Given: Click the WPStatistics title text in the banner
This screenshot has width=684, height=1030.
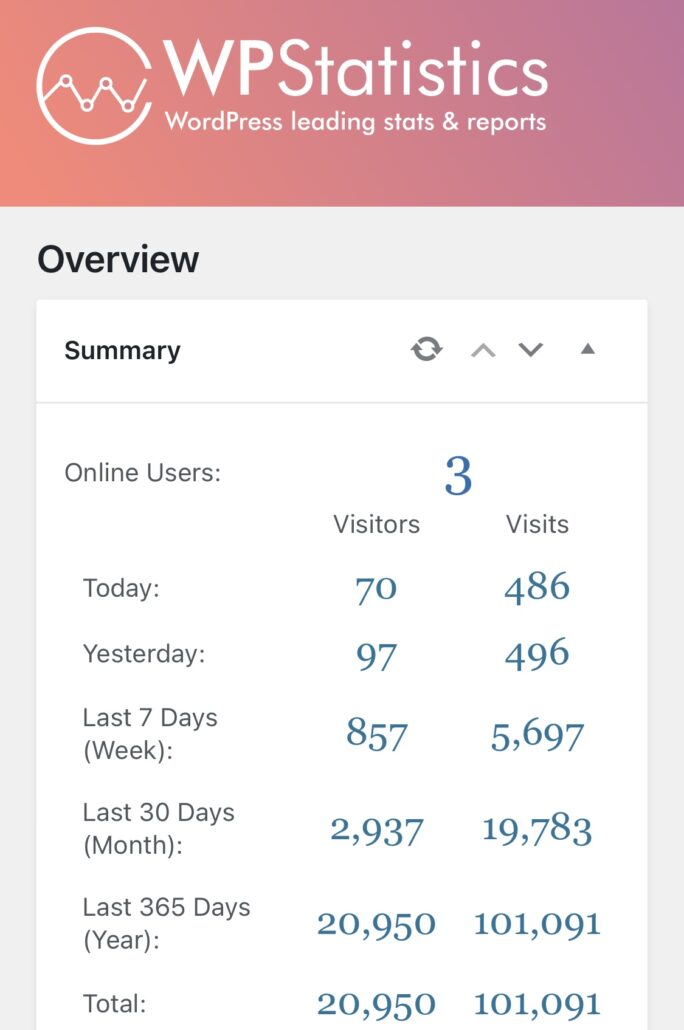Looking at the screenshot, I should click(356, 70).
